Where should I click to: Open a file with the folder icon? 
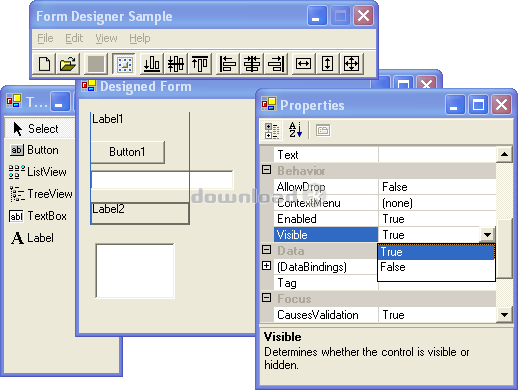[x=68, y=63]
